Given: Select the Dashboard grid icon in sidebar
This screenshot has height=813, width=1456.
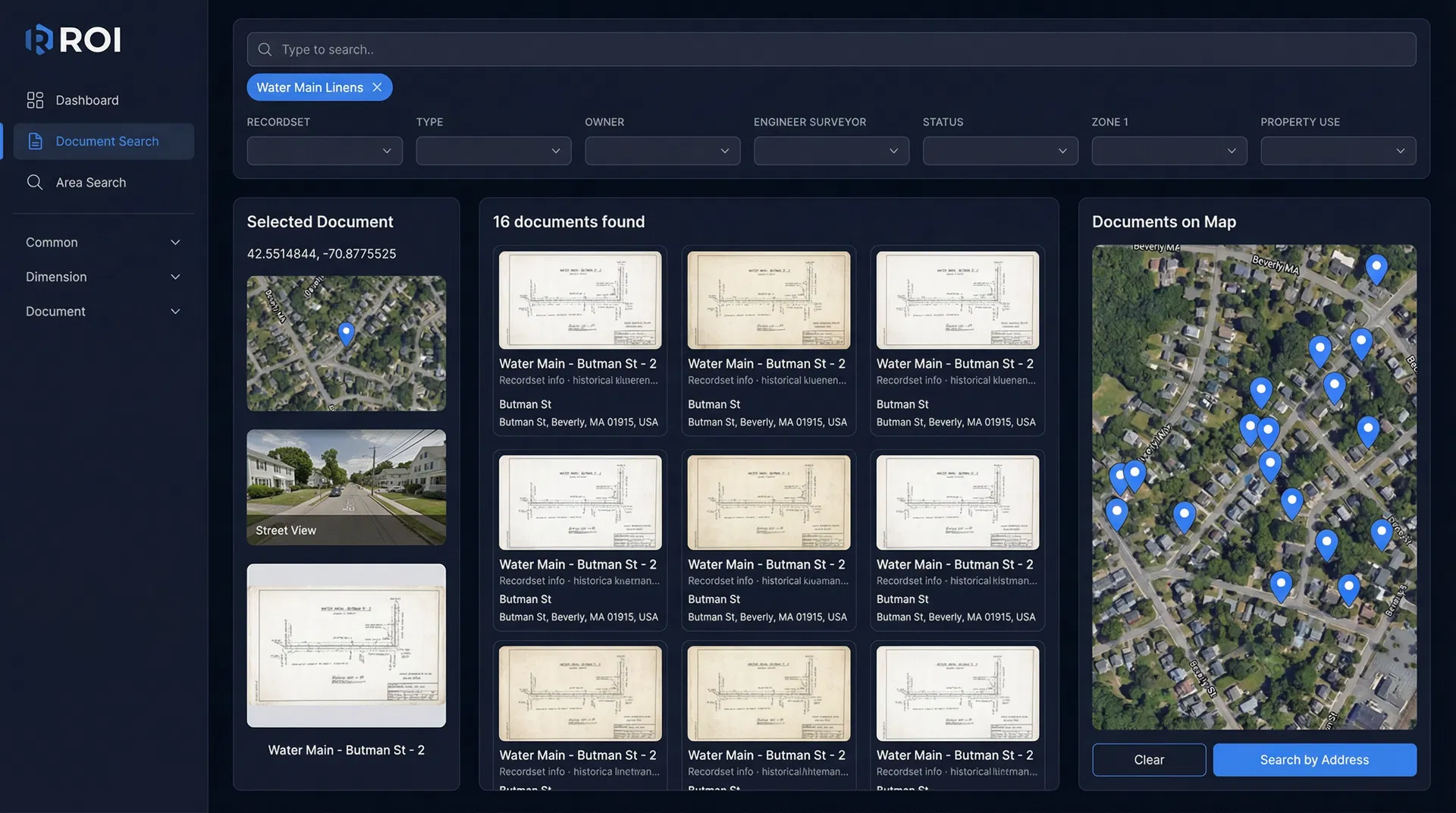Looking at the screenshot, I should pyautogui.click(x=34, y=99).
